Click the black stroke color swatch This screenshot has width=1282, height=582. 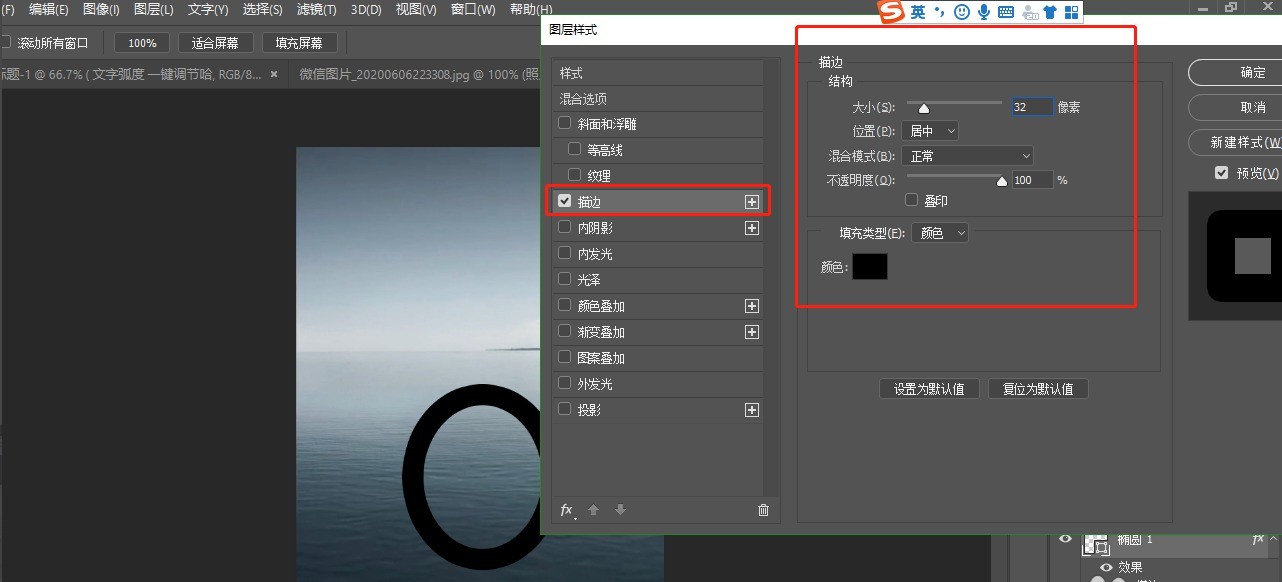pos(869,267)
